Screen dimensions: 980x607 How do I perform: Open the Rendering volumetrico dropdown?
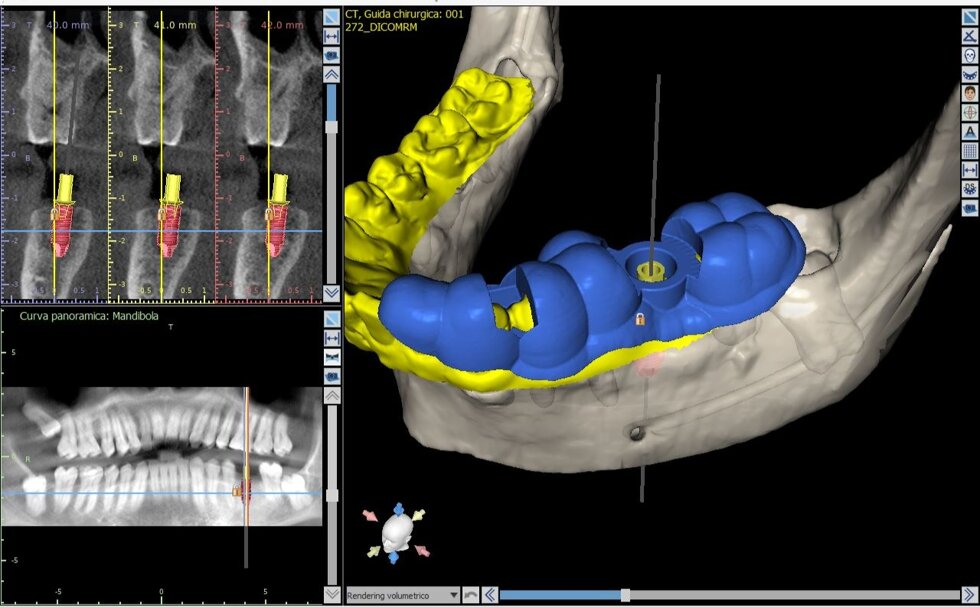402,596
